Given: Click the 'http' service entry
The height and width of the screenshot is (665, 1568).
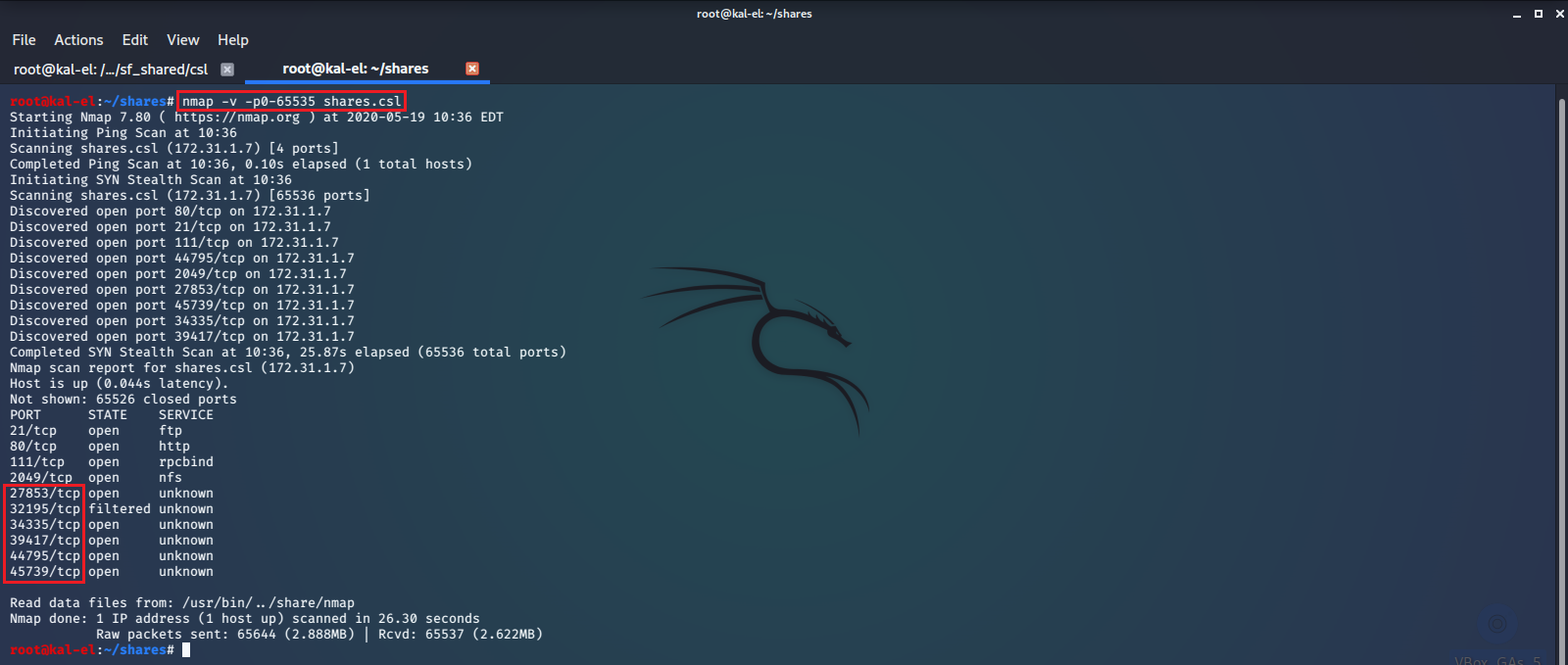Looking at the screenshot, I should coord(174,446).
